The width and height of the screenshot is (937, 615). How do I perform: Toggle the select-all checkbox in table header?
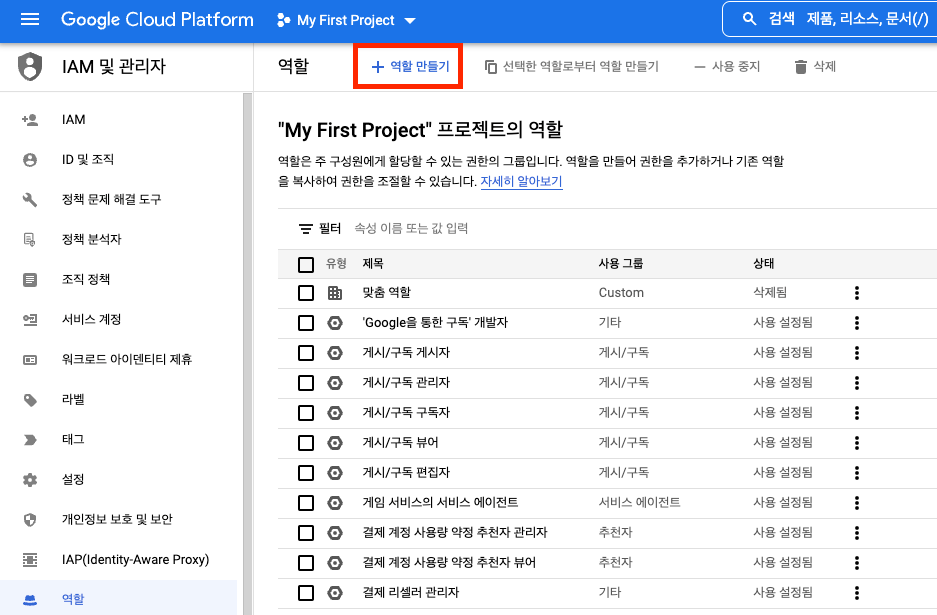(306, 264)
